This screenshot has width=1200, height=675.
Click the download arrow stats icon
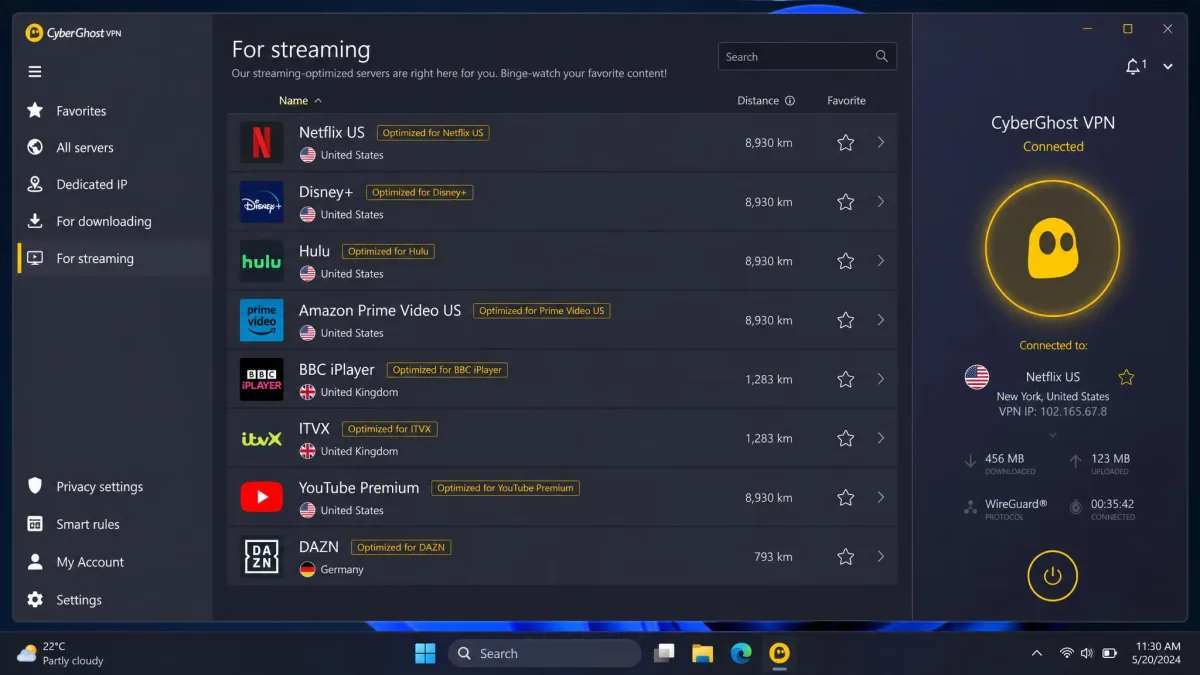(x=970, y=462)
